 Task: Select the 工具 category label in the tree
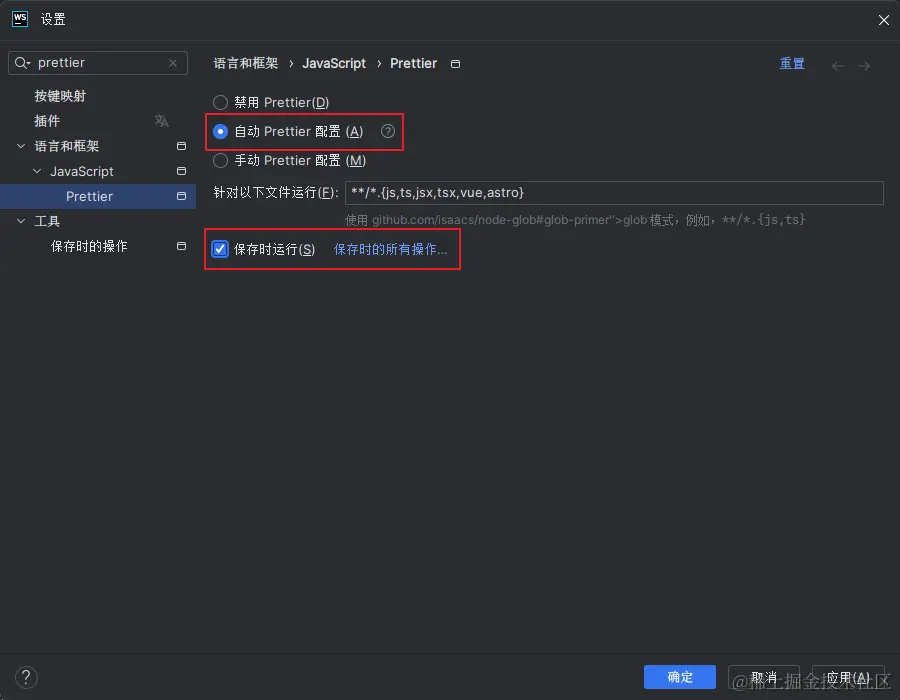coord(47,221)
